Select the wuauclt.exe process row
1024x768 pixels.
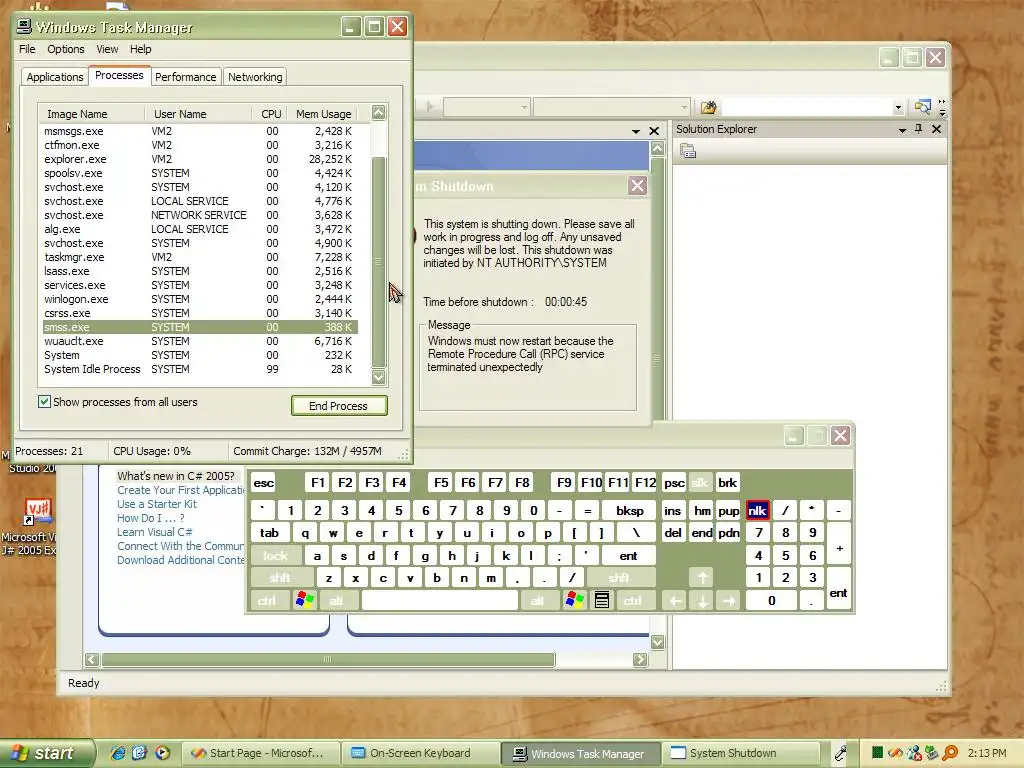tap(200, 341)
